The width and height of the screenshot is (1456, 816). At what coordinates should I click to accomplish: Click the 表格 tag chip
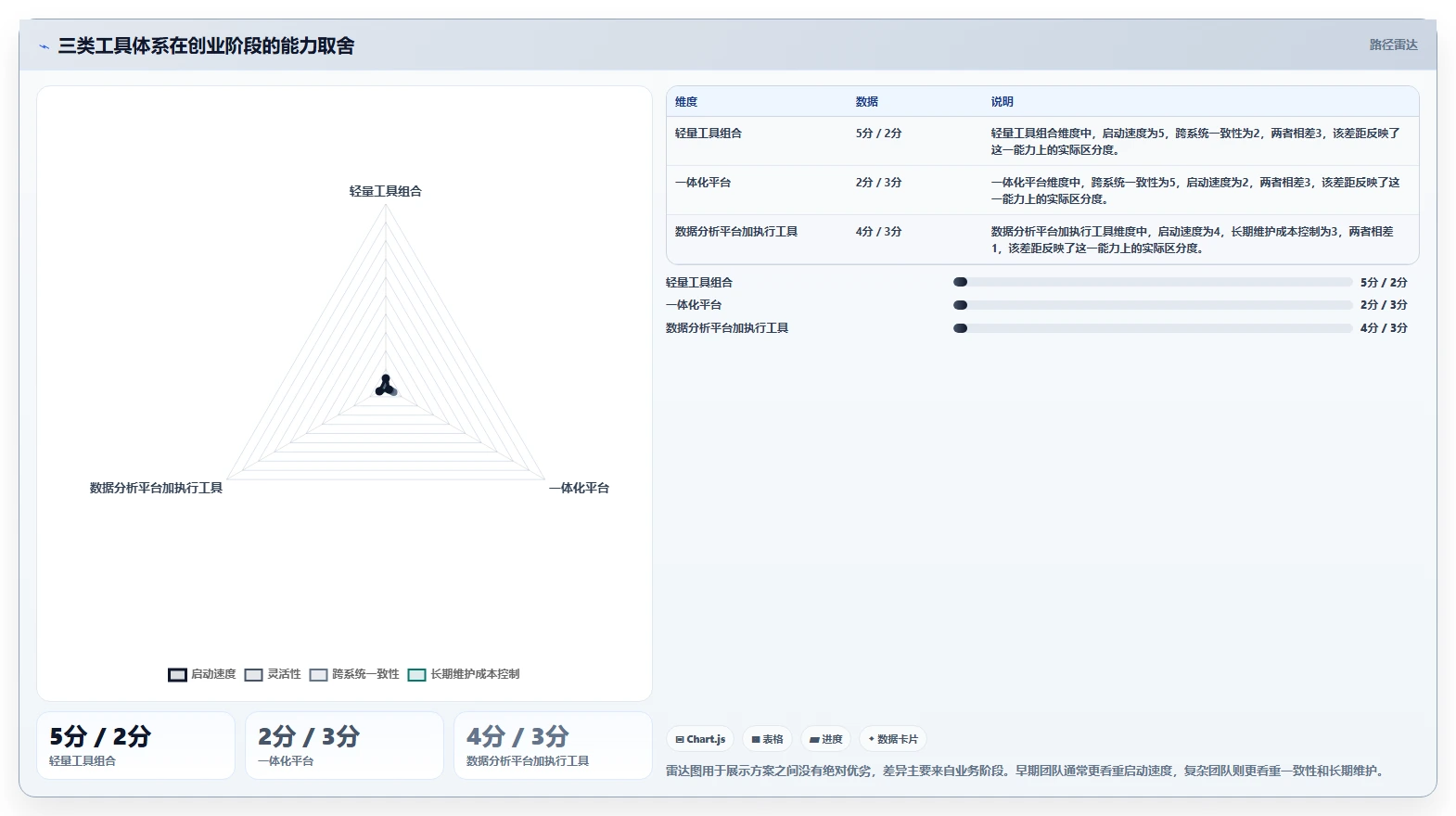pyautogui.click(x=767, y=739)
